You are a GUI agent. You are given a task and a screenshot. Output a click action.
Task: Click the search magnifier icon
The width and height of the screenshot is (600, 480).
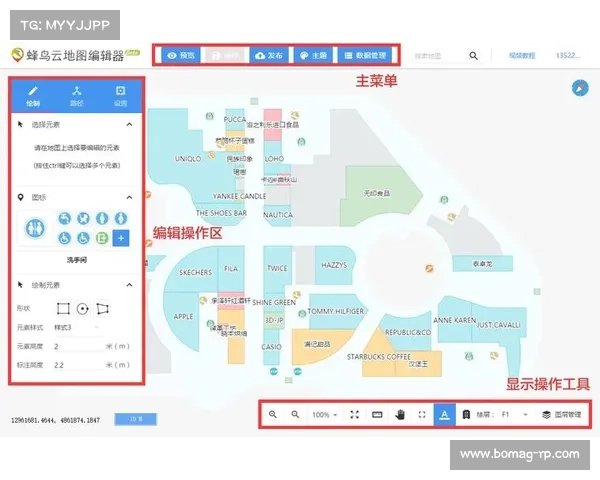tap(474, 56)
